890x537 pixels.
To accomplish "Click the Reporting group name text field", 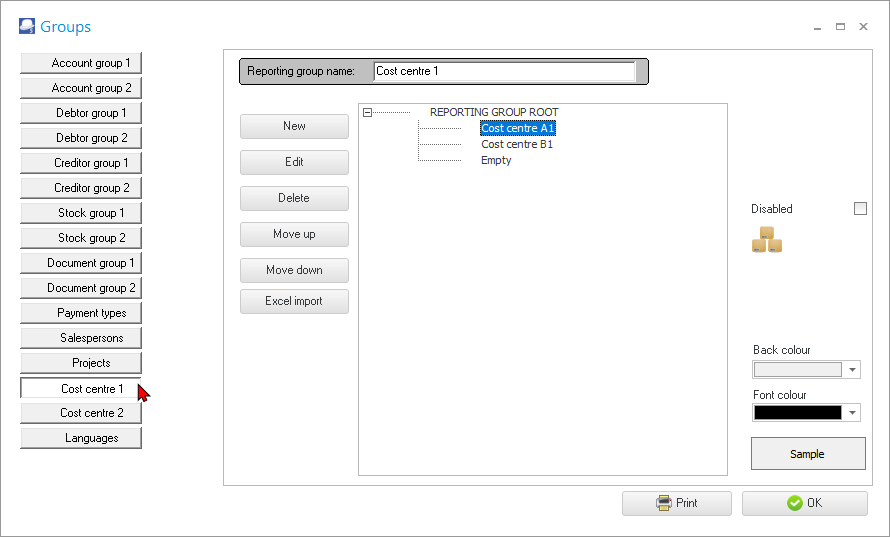I will coord(504,71).
